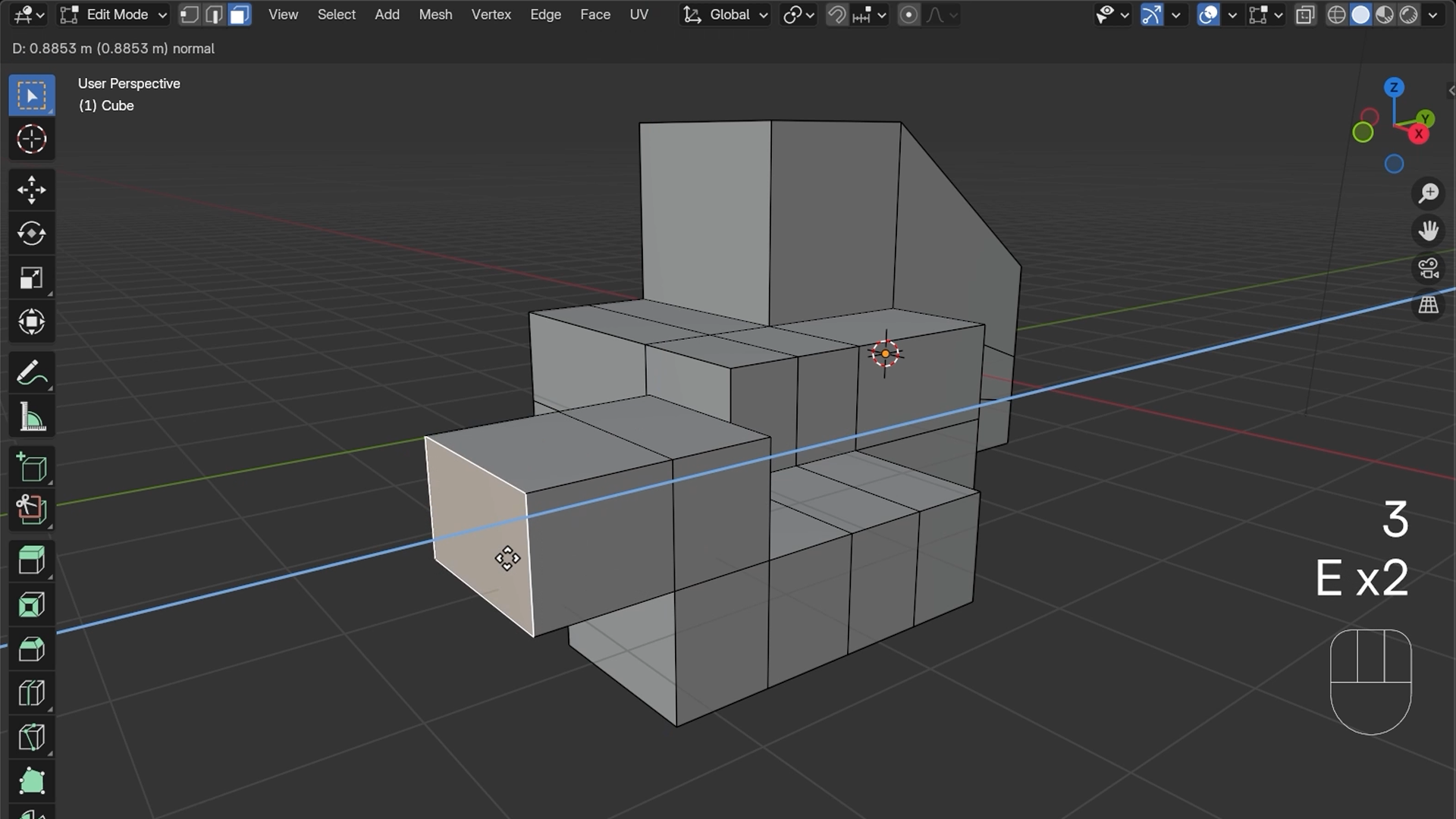
Task: Open the Select menu
Action: tap(336, 14)
